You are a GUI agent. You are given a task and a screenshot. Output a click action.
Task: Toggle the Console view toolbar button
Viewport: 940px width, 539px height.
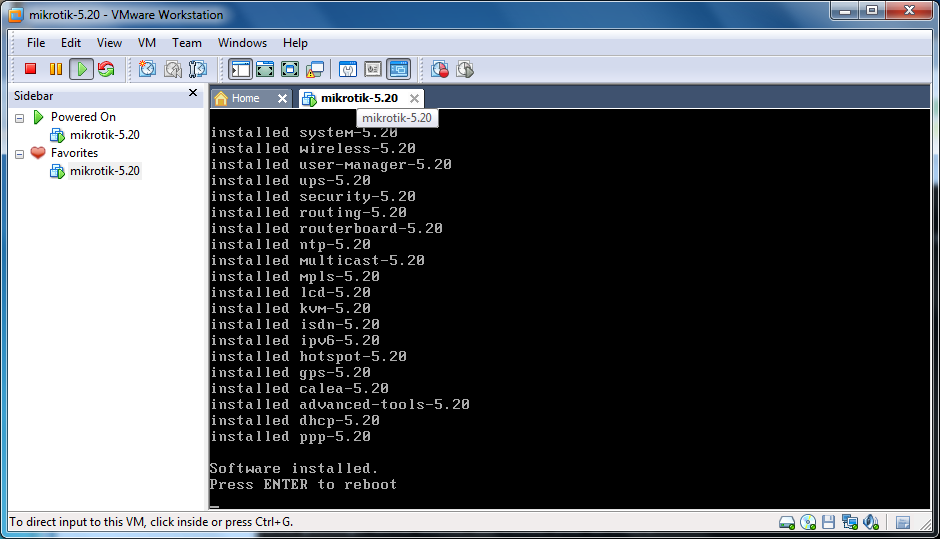pos(399,69)
